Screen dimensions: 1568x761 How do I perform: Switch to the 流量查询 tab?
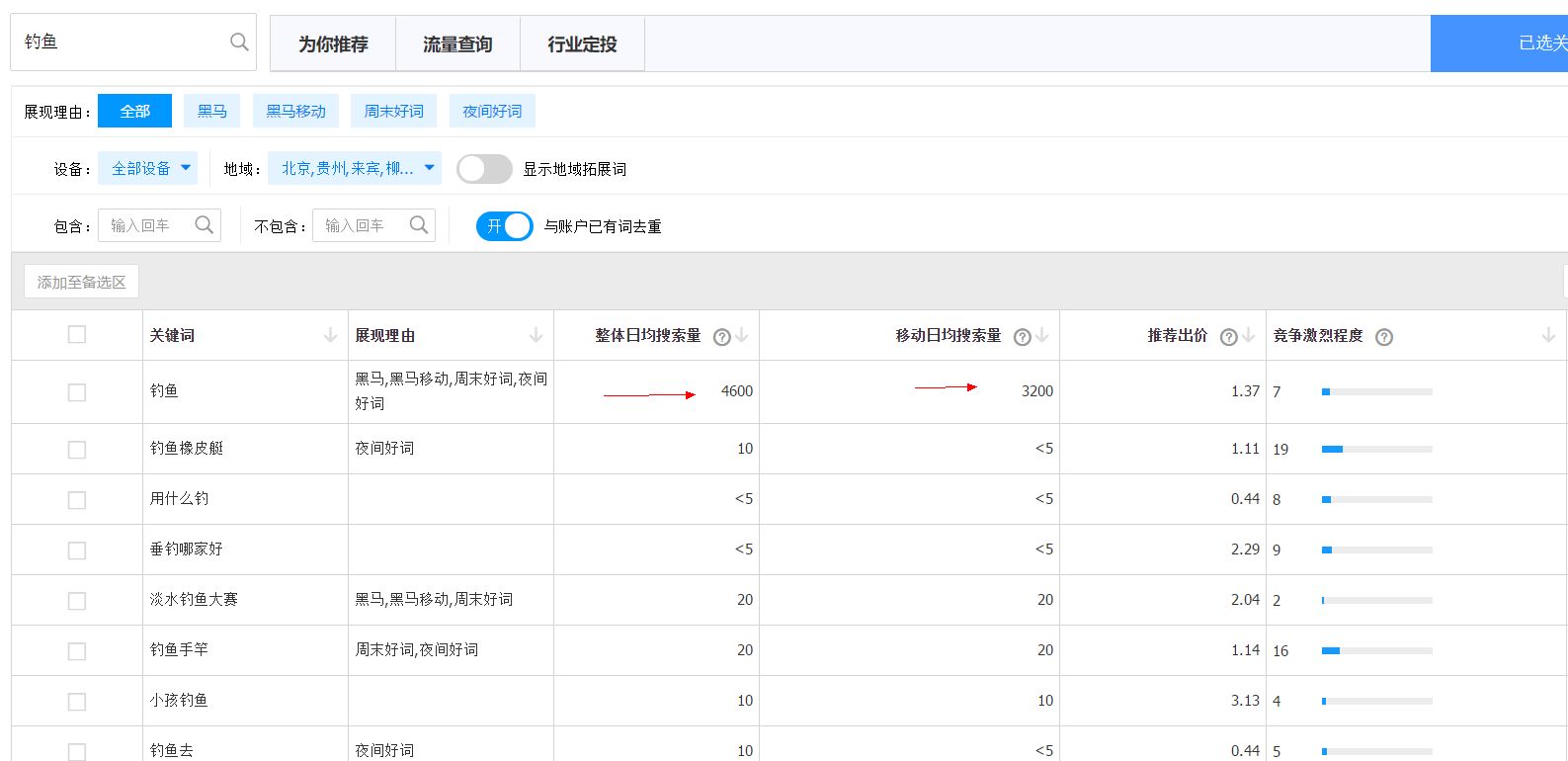(x=457, y=44)
